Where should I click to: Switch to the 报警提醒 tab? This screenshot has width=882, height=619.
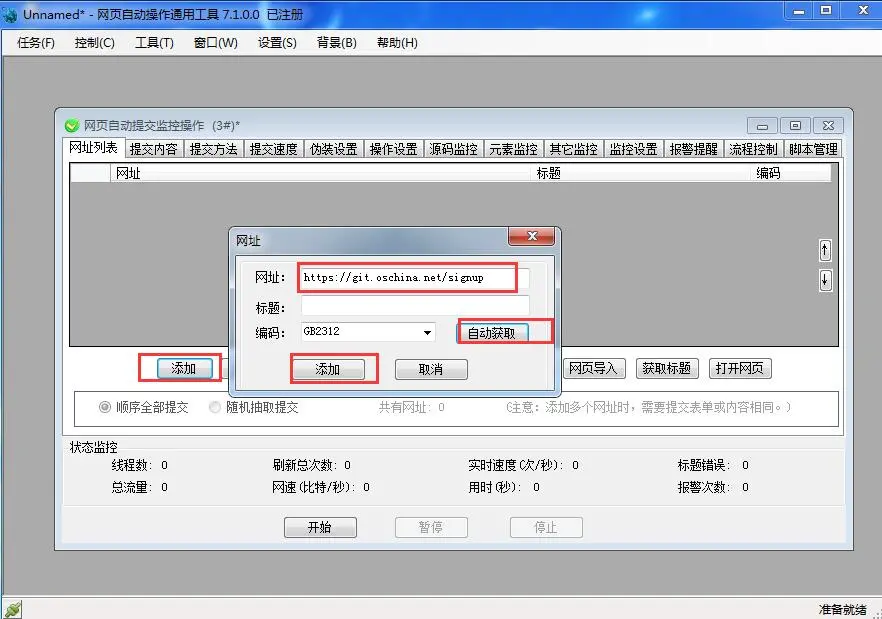point(694,149)
